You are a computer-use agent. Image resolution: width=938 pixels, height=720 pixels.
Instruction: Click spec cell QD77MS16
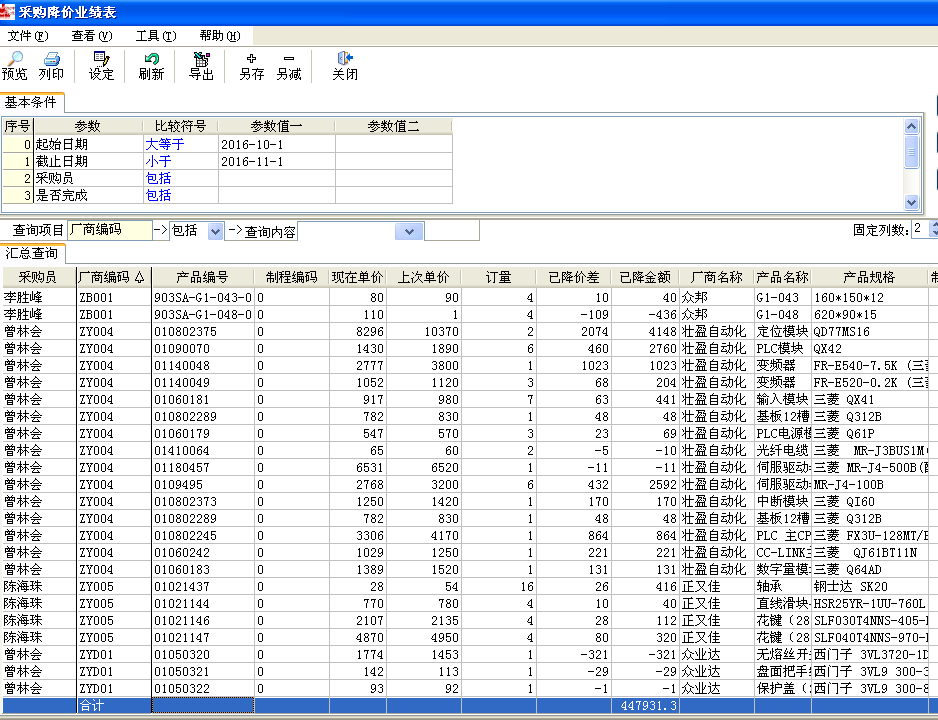click(x=869, y=331)
